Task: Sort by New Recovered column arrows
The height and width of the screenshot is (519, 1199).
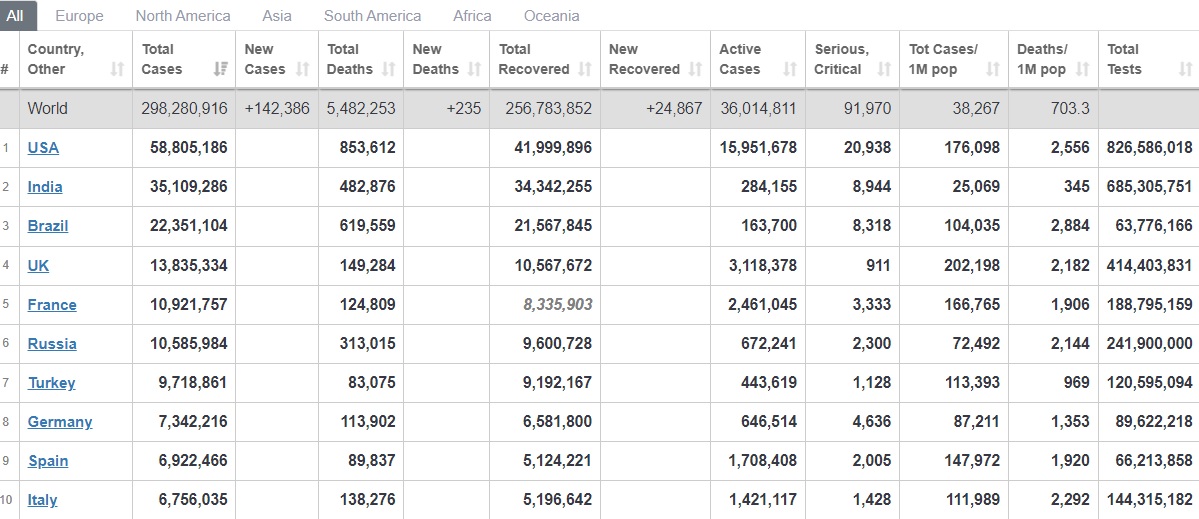Action: [695, 70]
